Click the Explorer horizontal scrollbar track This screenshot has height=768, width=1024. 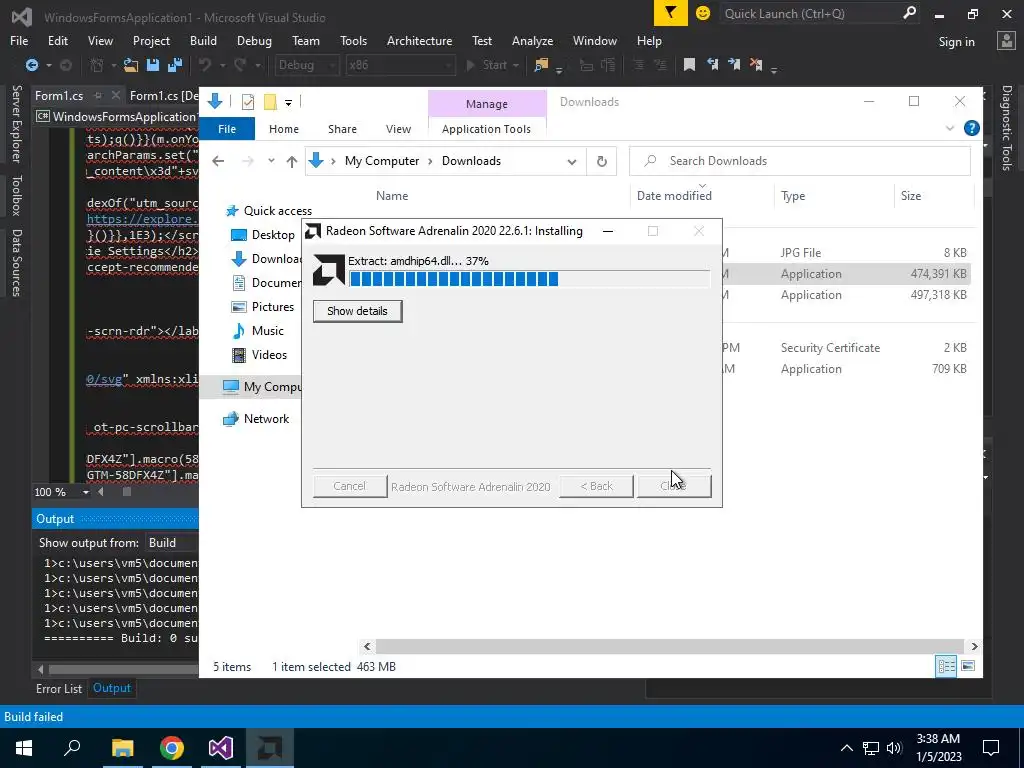[x=670, y=647]
